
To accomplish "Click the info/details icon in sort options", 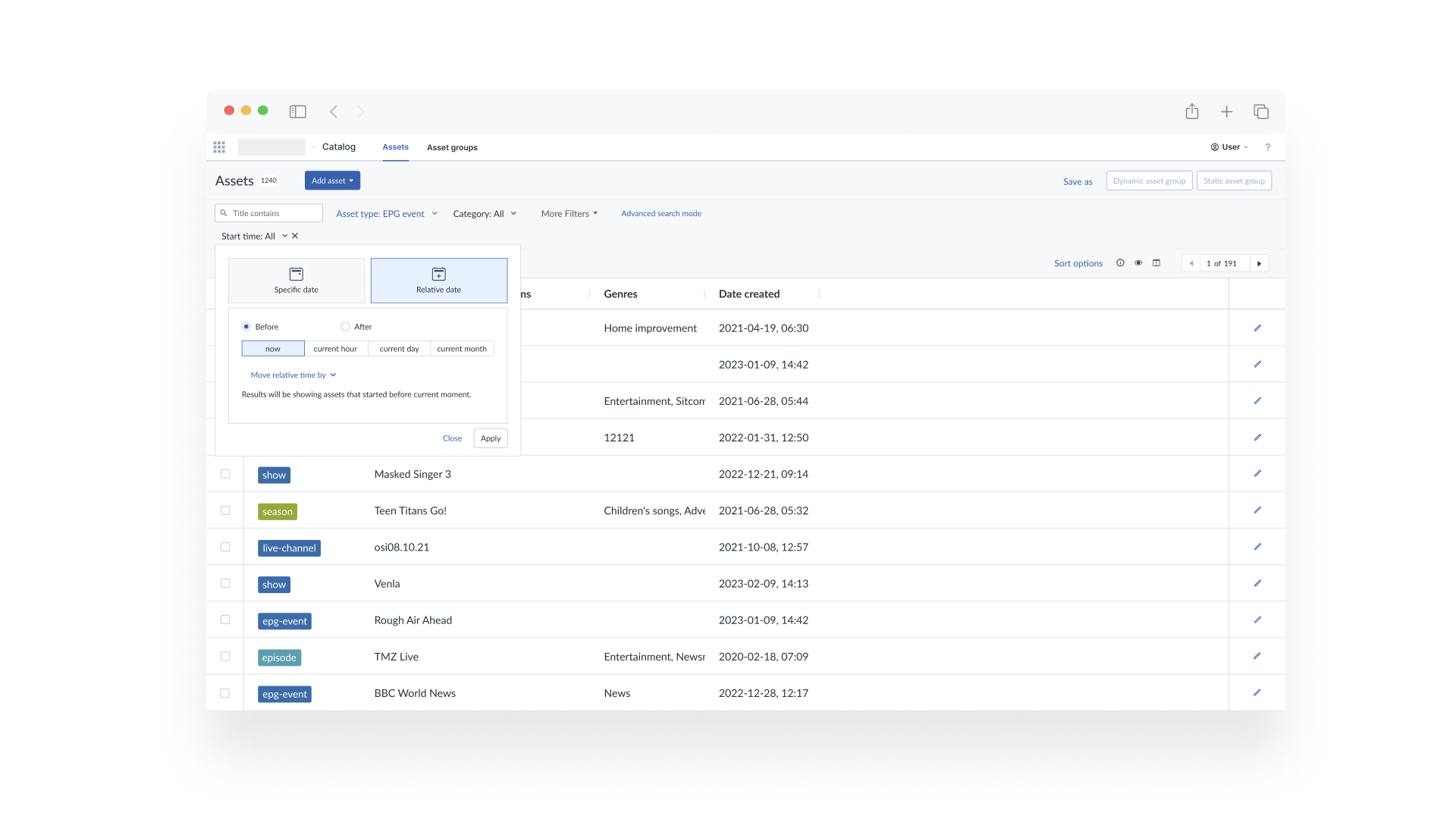I will click(1120, 263).
